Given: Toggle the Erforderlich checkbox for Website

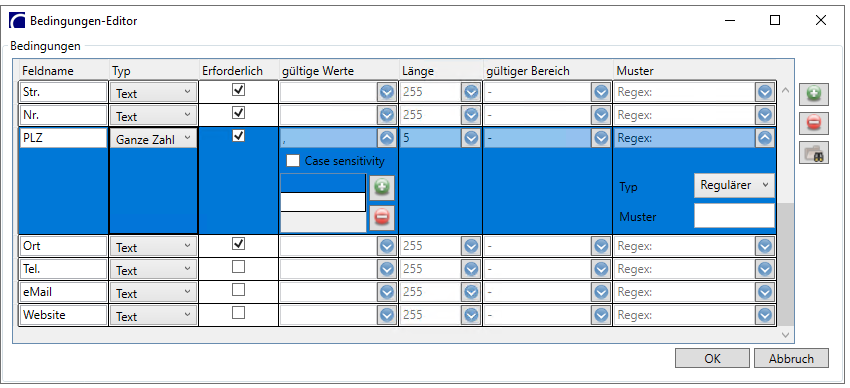Looking at the screenshot, I should pos(238,313).
